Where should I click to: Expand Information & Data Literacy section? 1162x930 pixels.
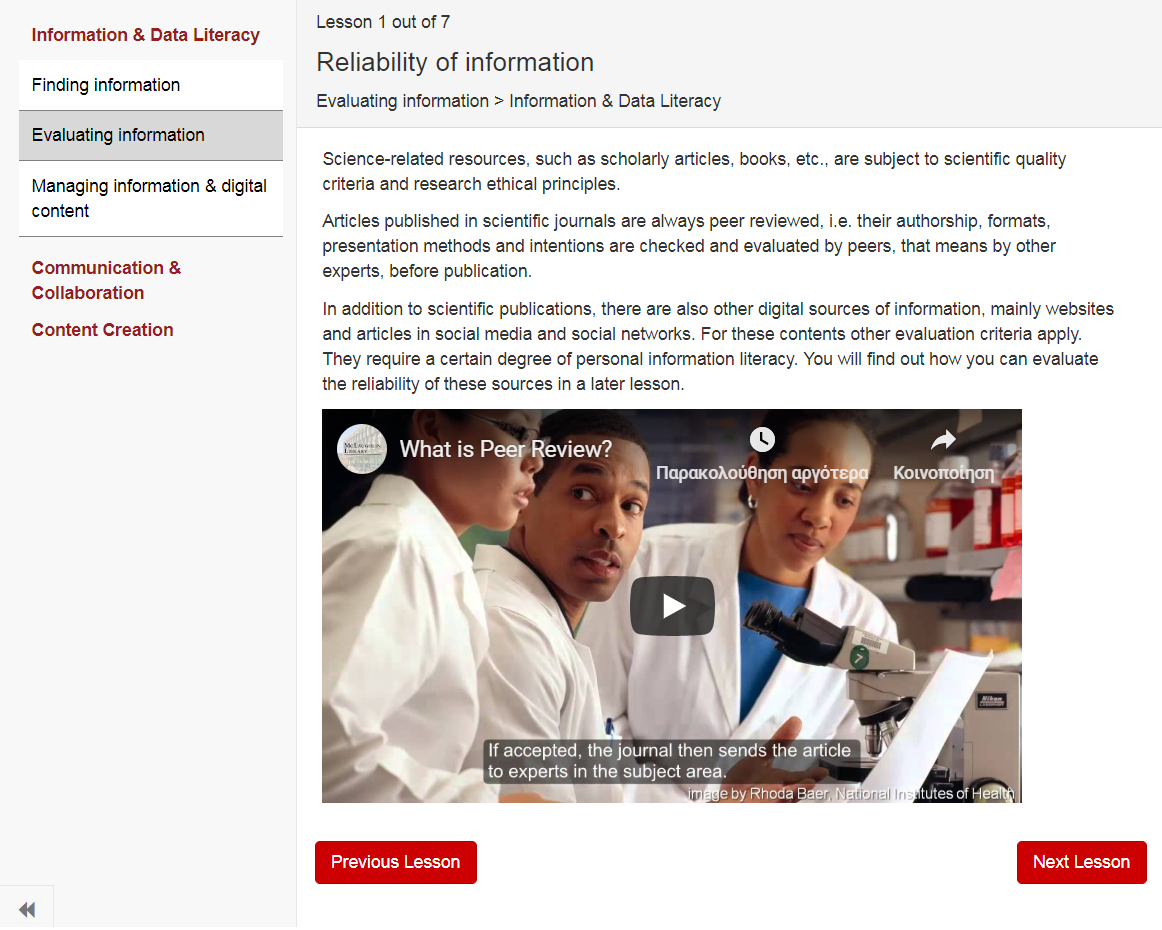(145, 35)
